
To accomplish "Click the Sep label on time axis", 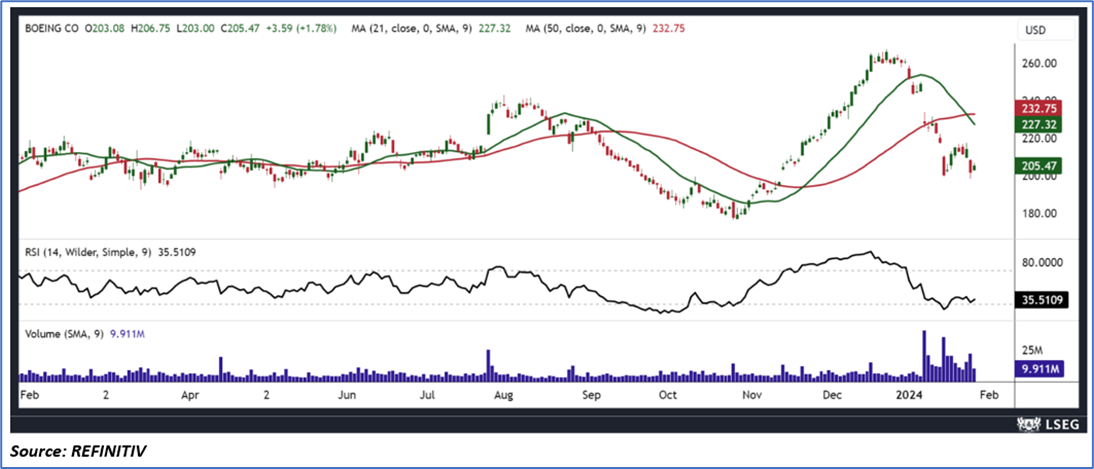I will [591, 395].
